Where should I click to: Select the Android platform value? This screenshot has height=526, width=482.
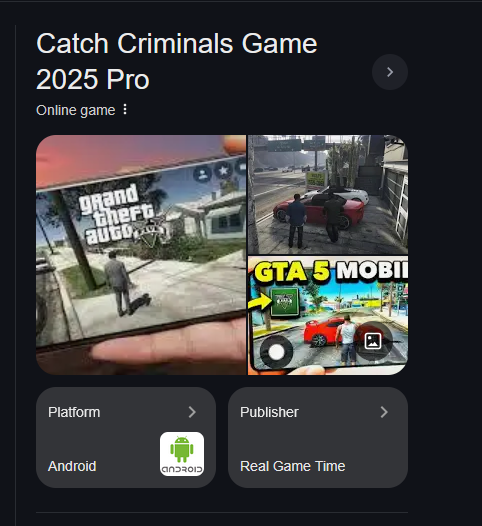(x=72, y=466)
